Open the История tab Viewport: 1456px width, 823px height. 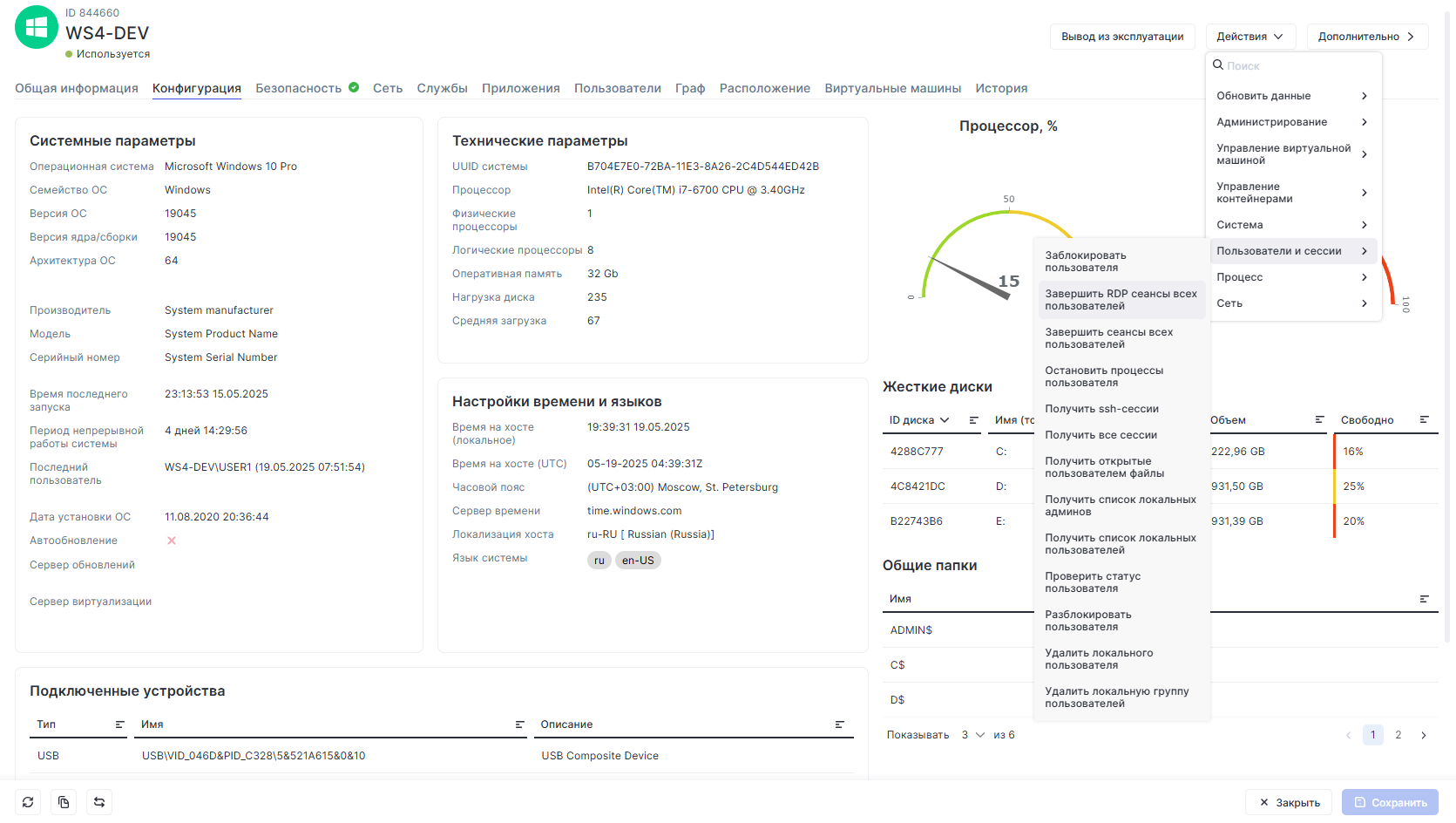click(1001, 88)
